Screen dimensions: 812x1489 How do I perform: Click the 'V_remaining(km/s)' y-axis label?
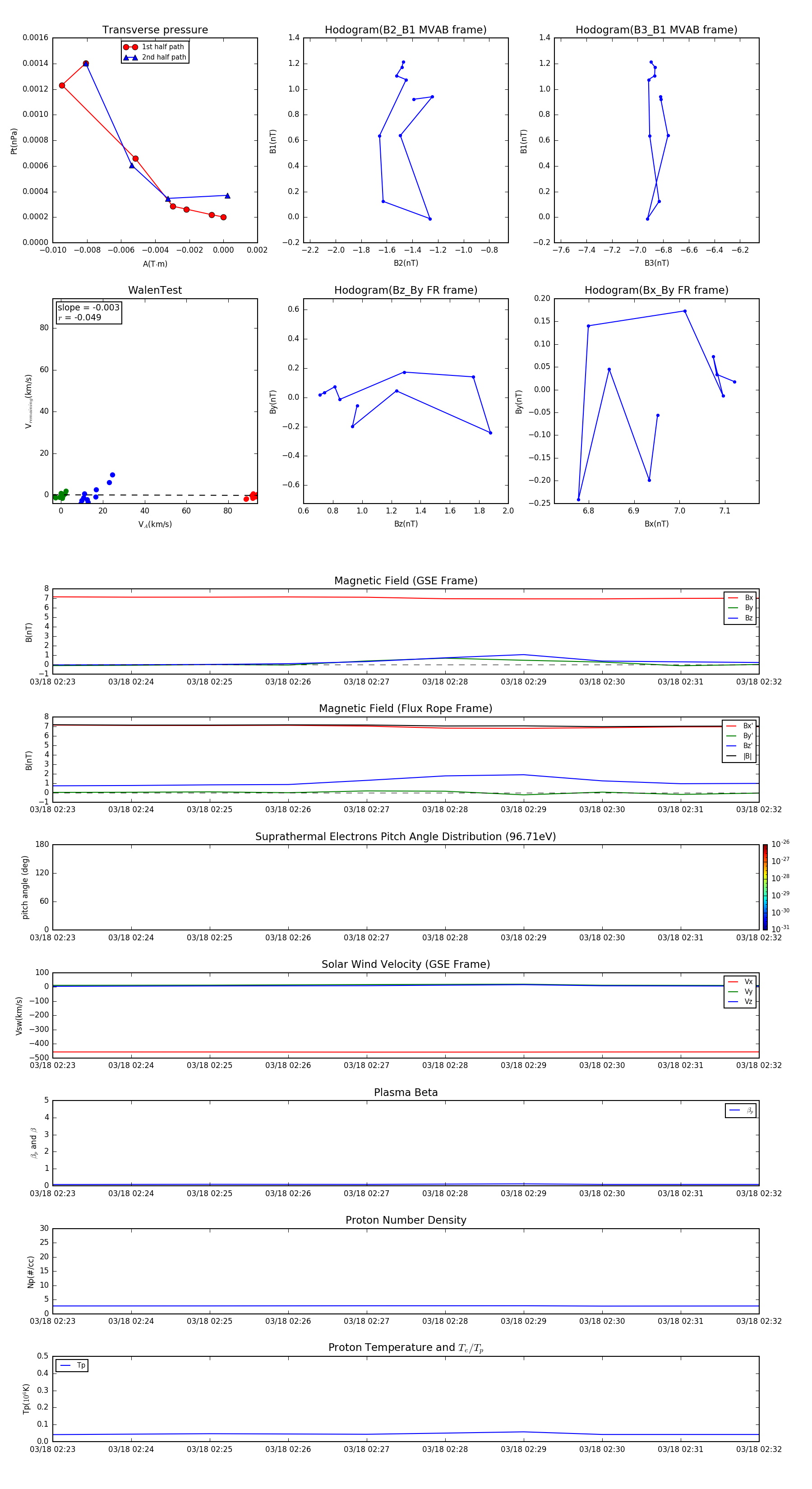click(28, 401)
